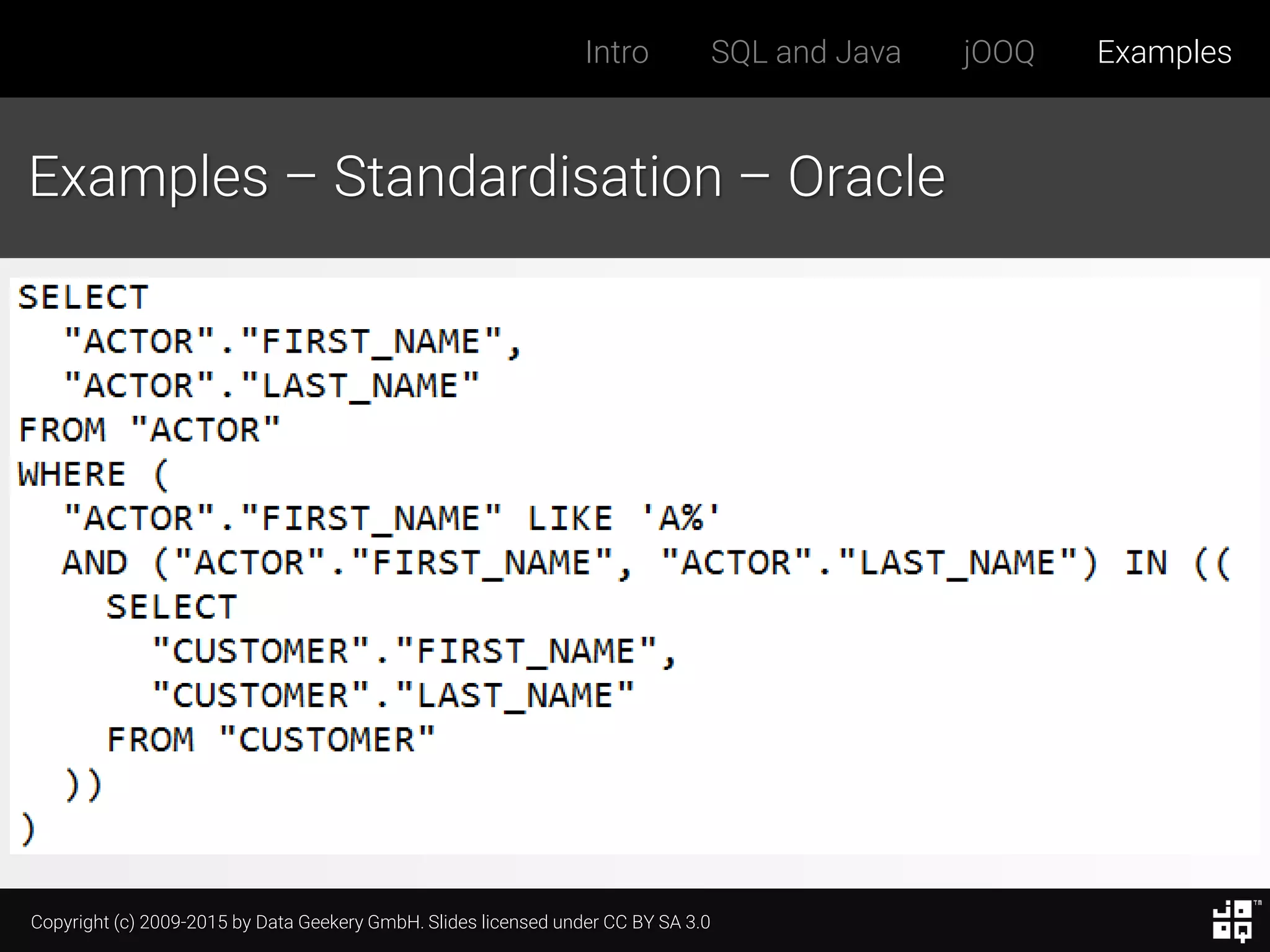The width and height of the screenshot is (1270, 952).
Task: Click the jOOQ logo icon
Action: [x=1233, y=920]
